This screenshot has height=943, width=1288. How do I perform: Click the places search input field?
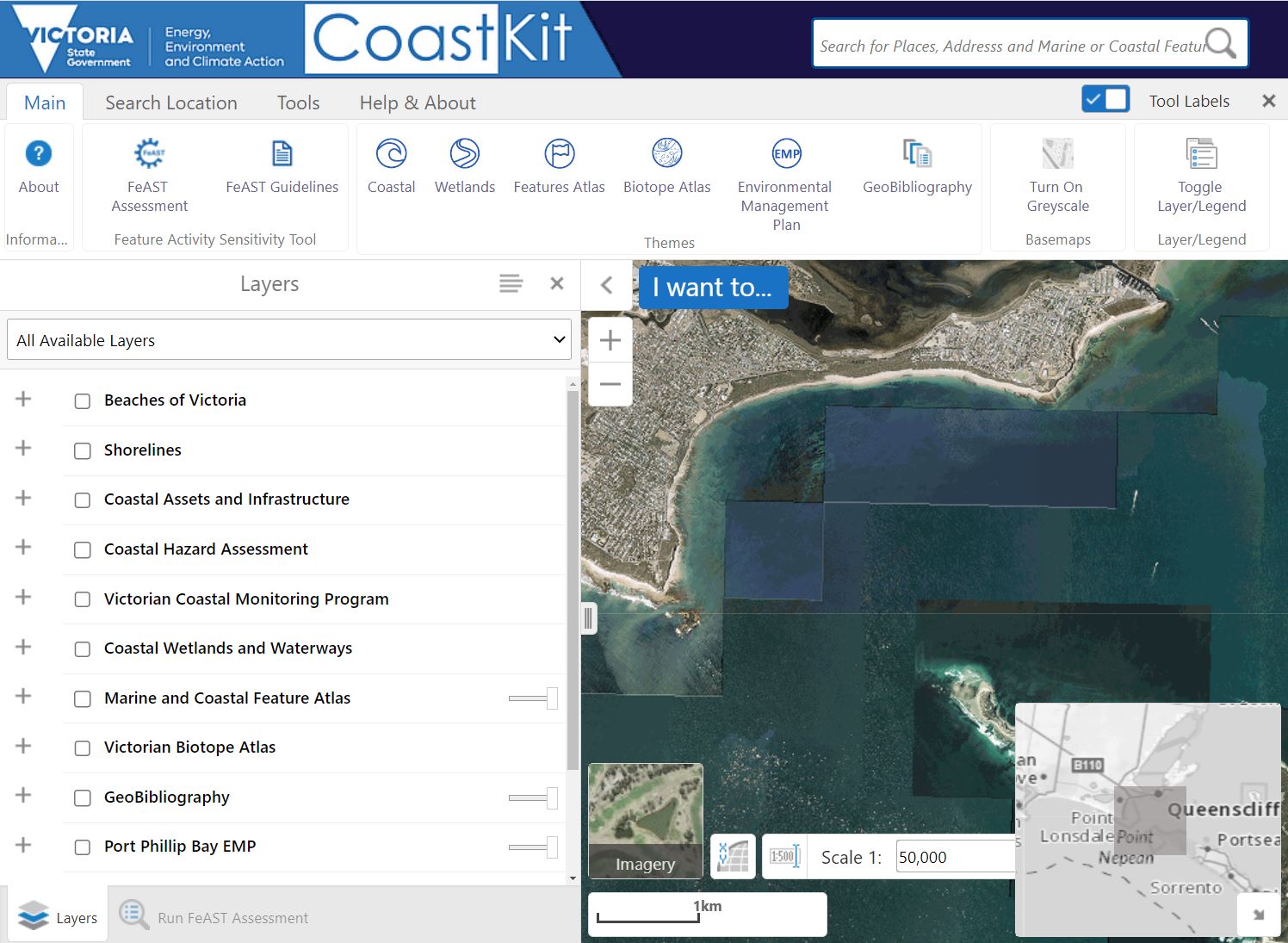pyautogui.click(x=1009, y=46)
